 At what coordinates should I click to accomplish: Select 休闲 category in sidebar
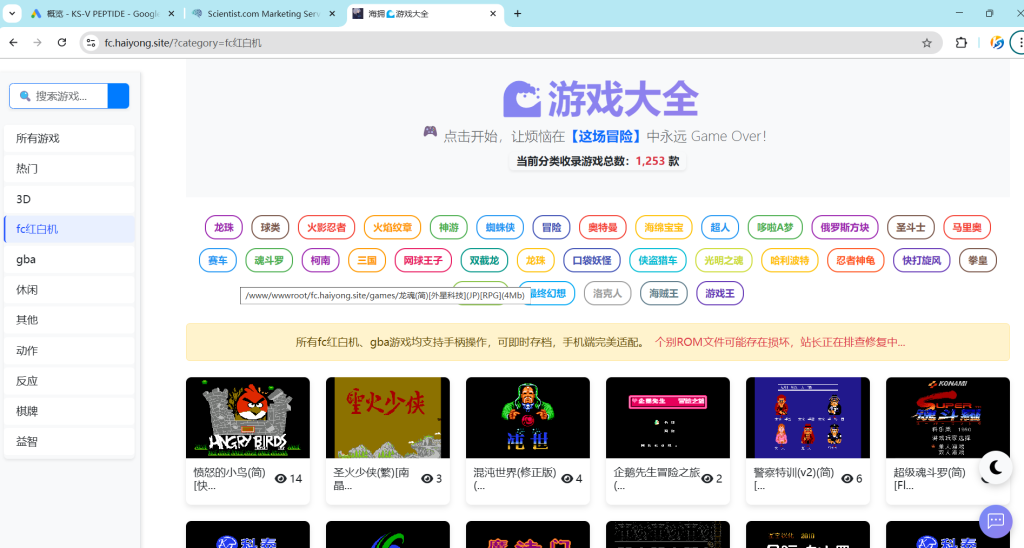click(x=69, y=290)
